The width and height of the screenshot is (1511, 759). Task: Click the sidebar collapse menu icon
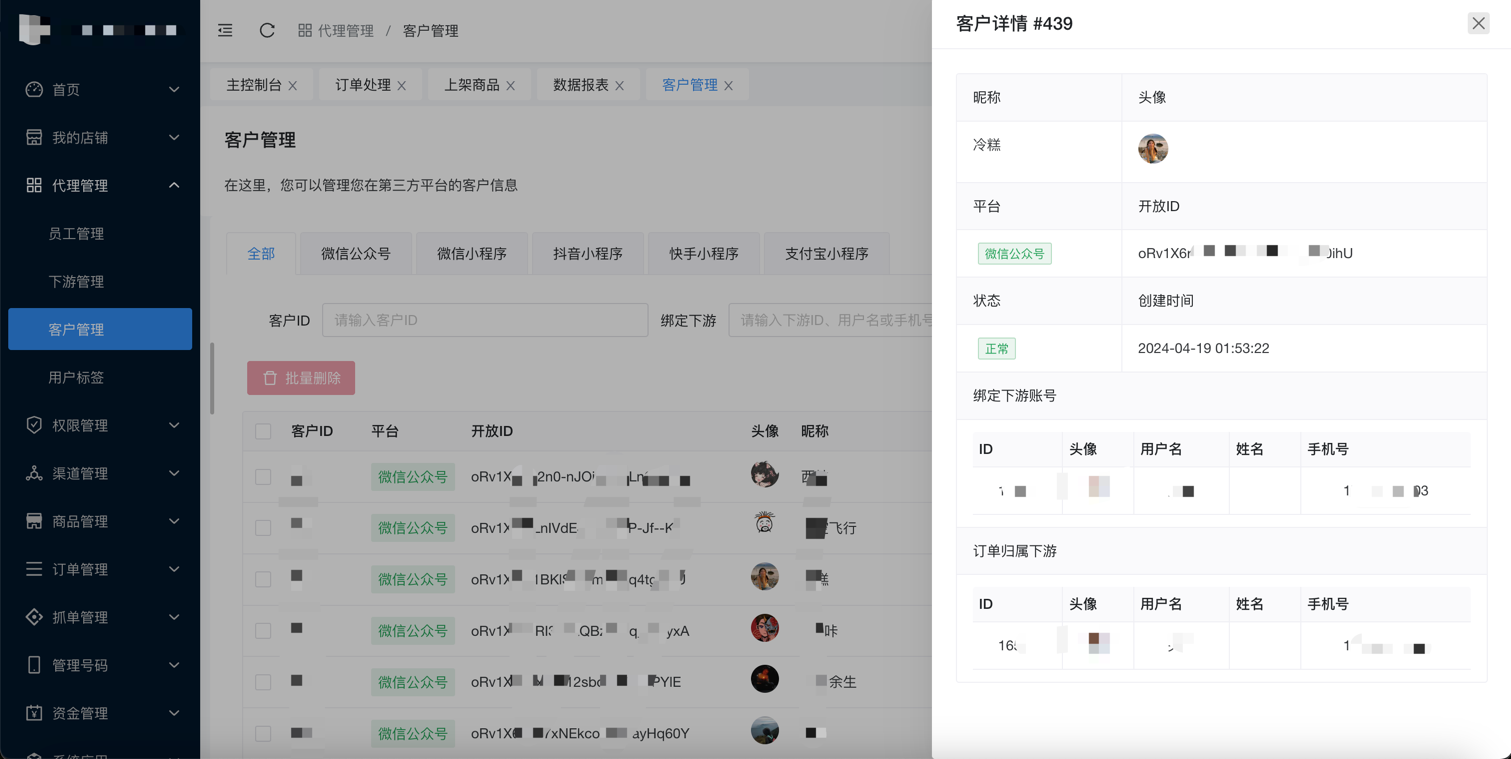click(225, 31)
